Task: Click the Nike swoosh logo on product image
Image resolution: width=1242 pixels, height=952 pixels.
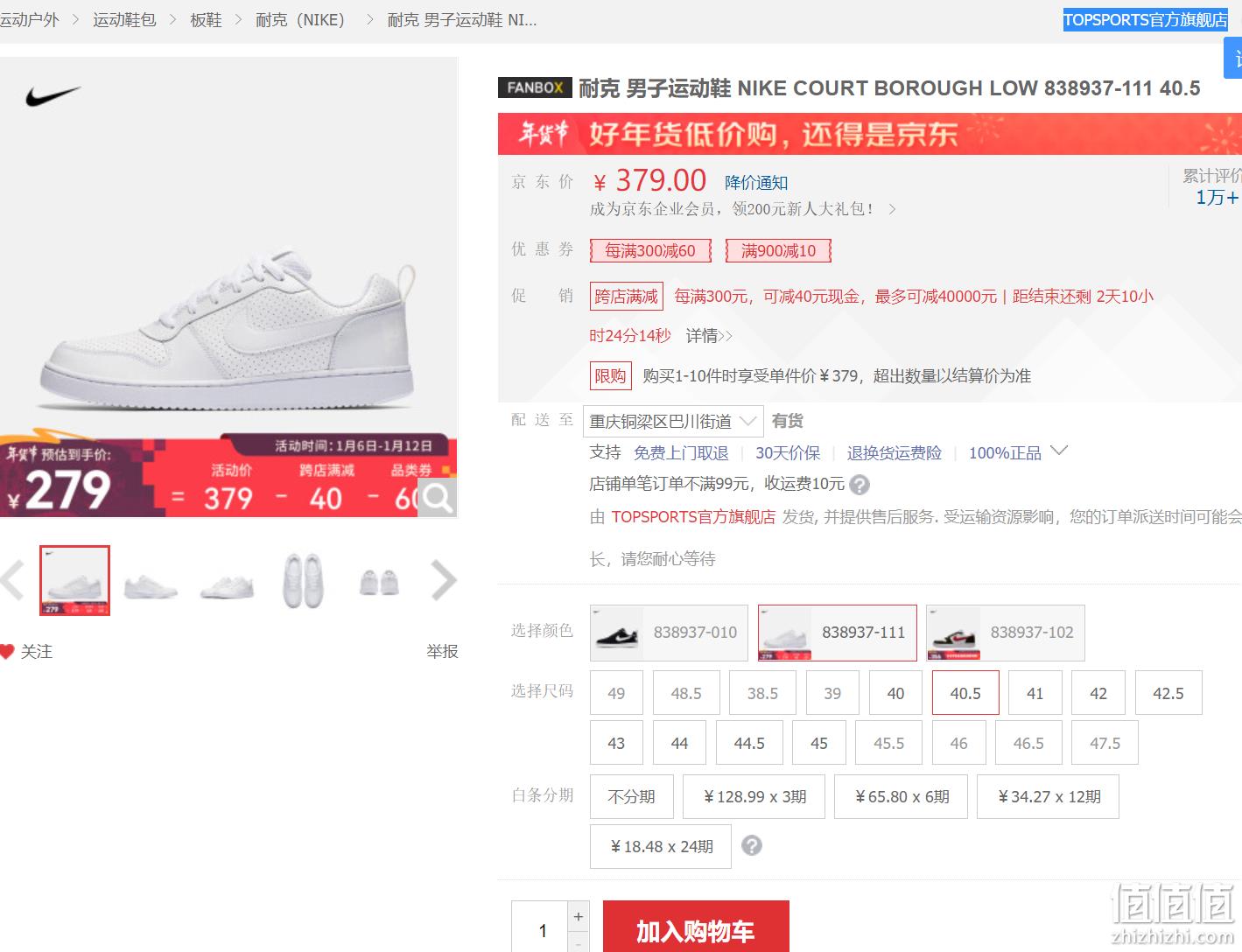Action: (53, 95)
